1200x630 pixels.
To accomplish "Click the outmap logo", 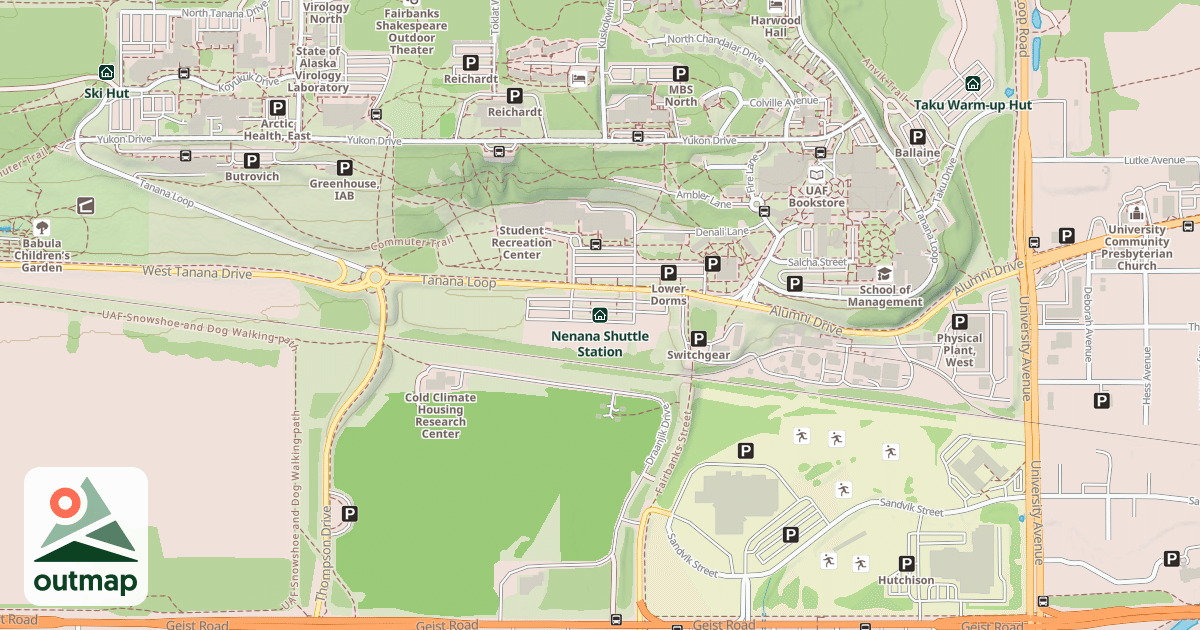I will (x=86, y=536).
